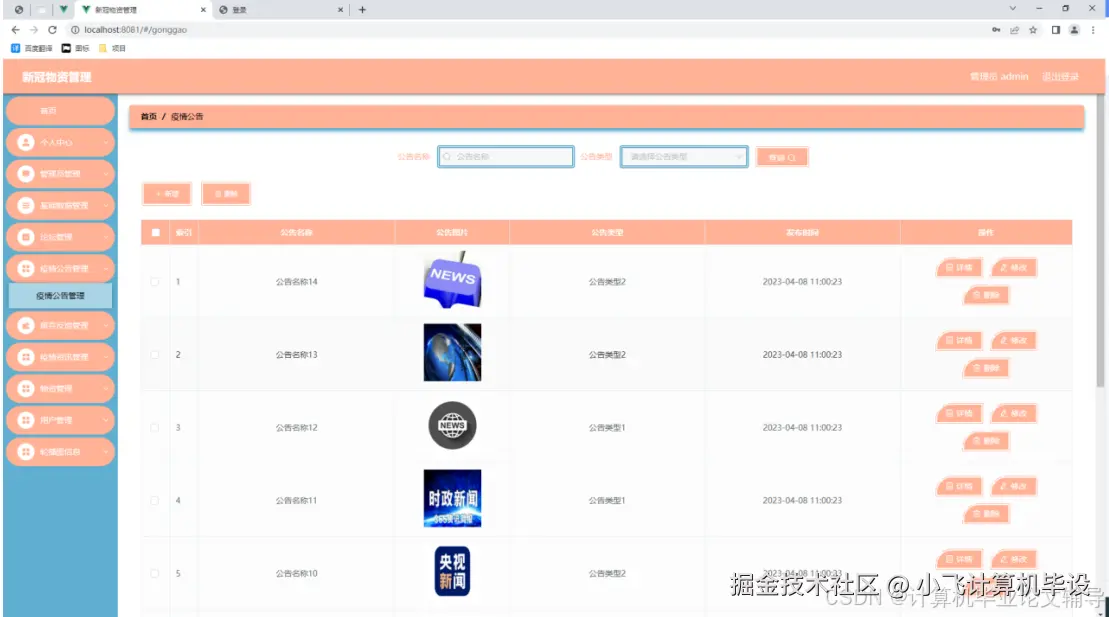Click the 新增 add button
This screenshot has width=1109, height=617.
point(167,194)
